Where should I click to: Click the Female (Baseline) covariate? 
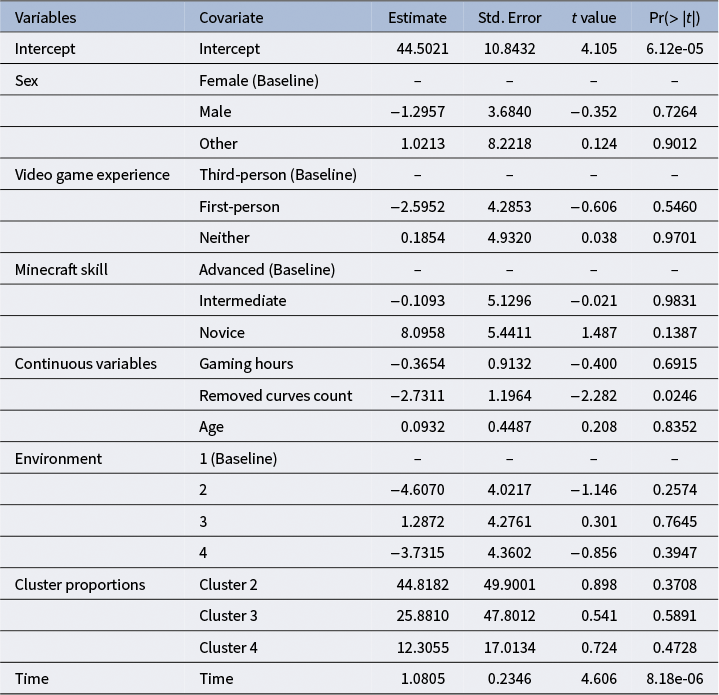(259, 81)
